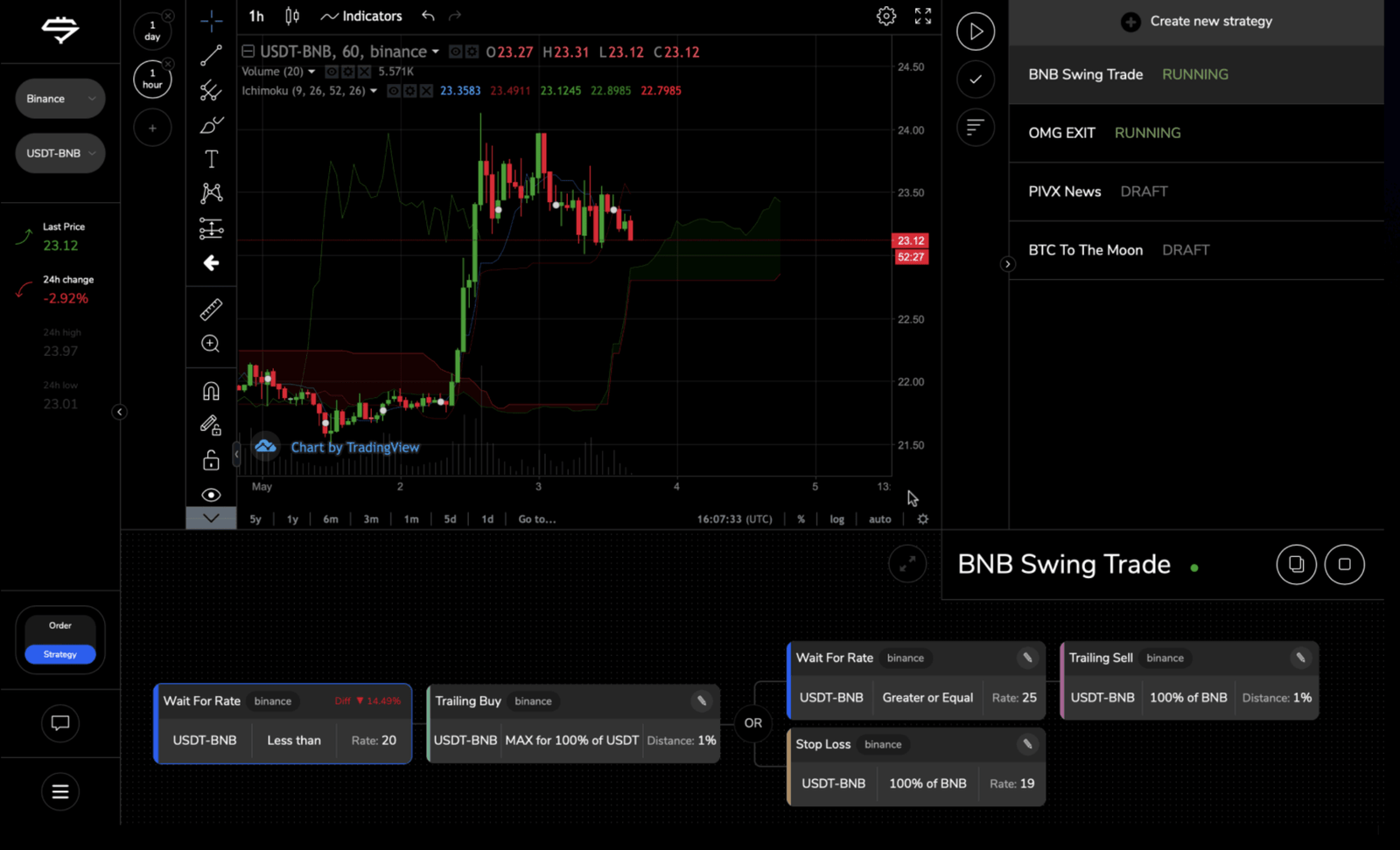
Task: Open the Binance exchange dropdown
Action: click(59, 99)
